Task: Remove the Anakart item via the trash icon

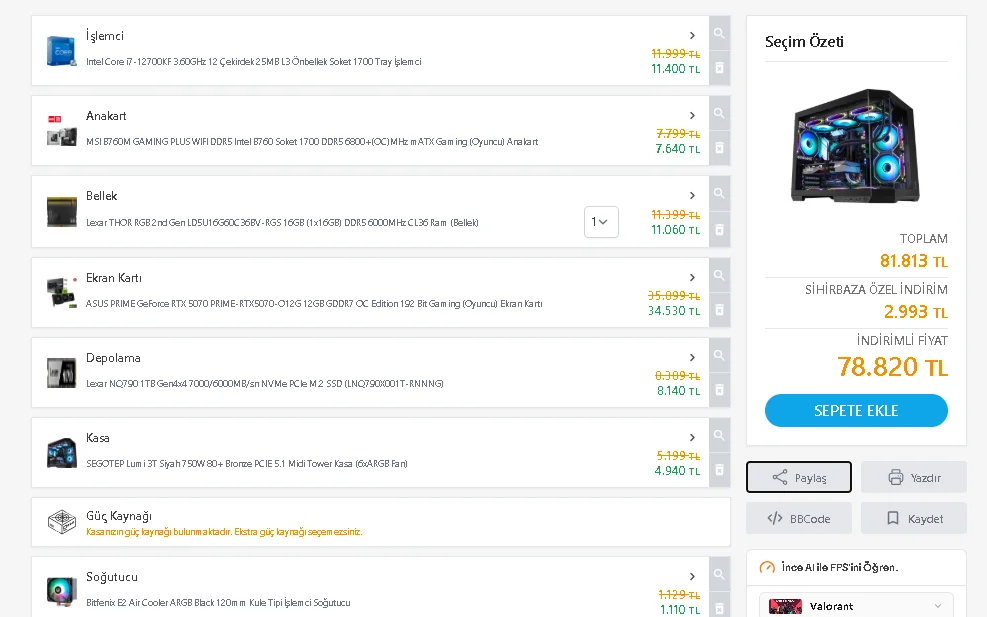Action: pyautogui.click(x=719, y=148)
